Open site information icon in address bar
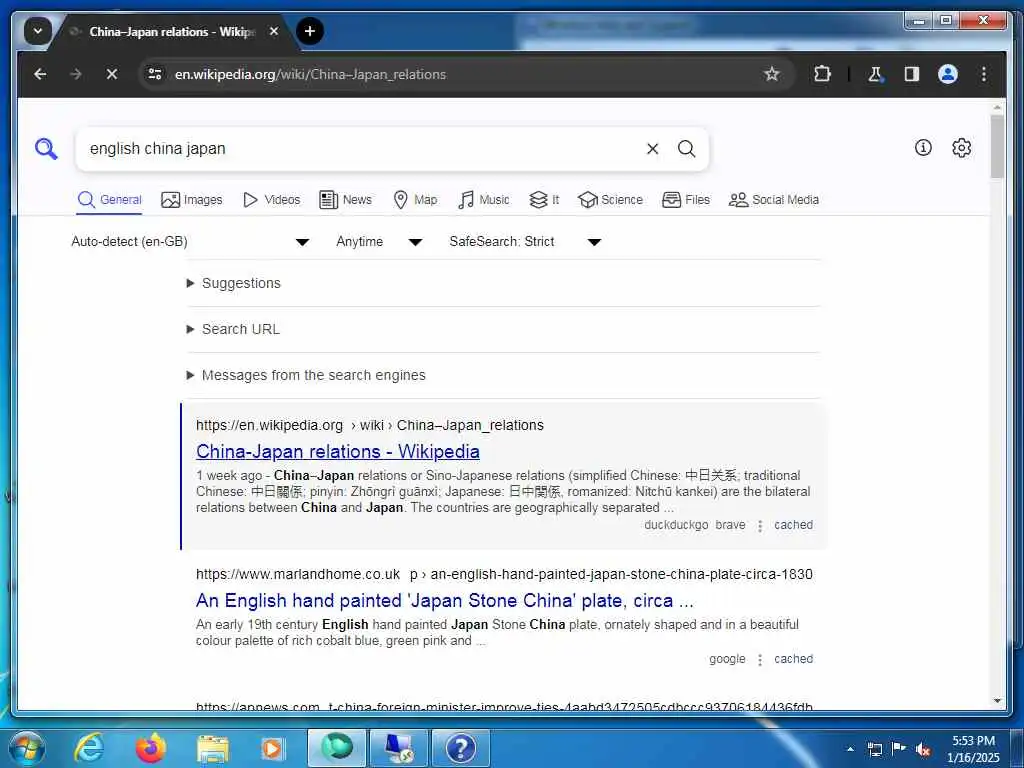This screenshot has width=1024, height=768. pos(155,74)
